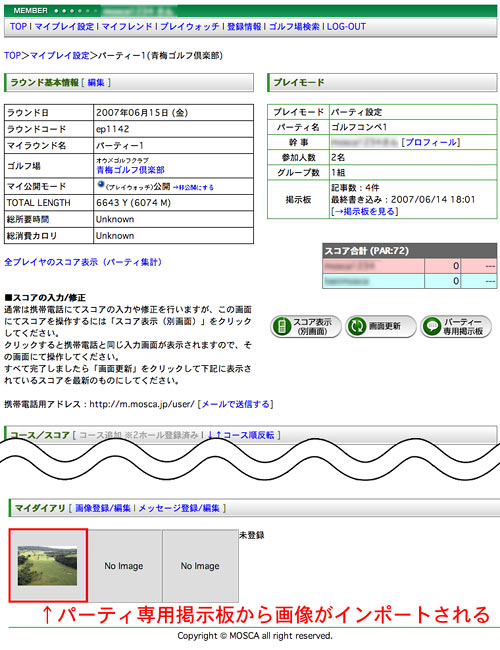Reverse course order with ↓↑コース順反転
This screenshot has width=500, height=650.
point(241,435)
